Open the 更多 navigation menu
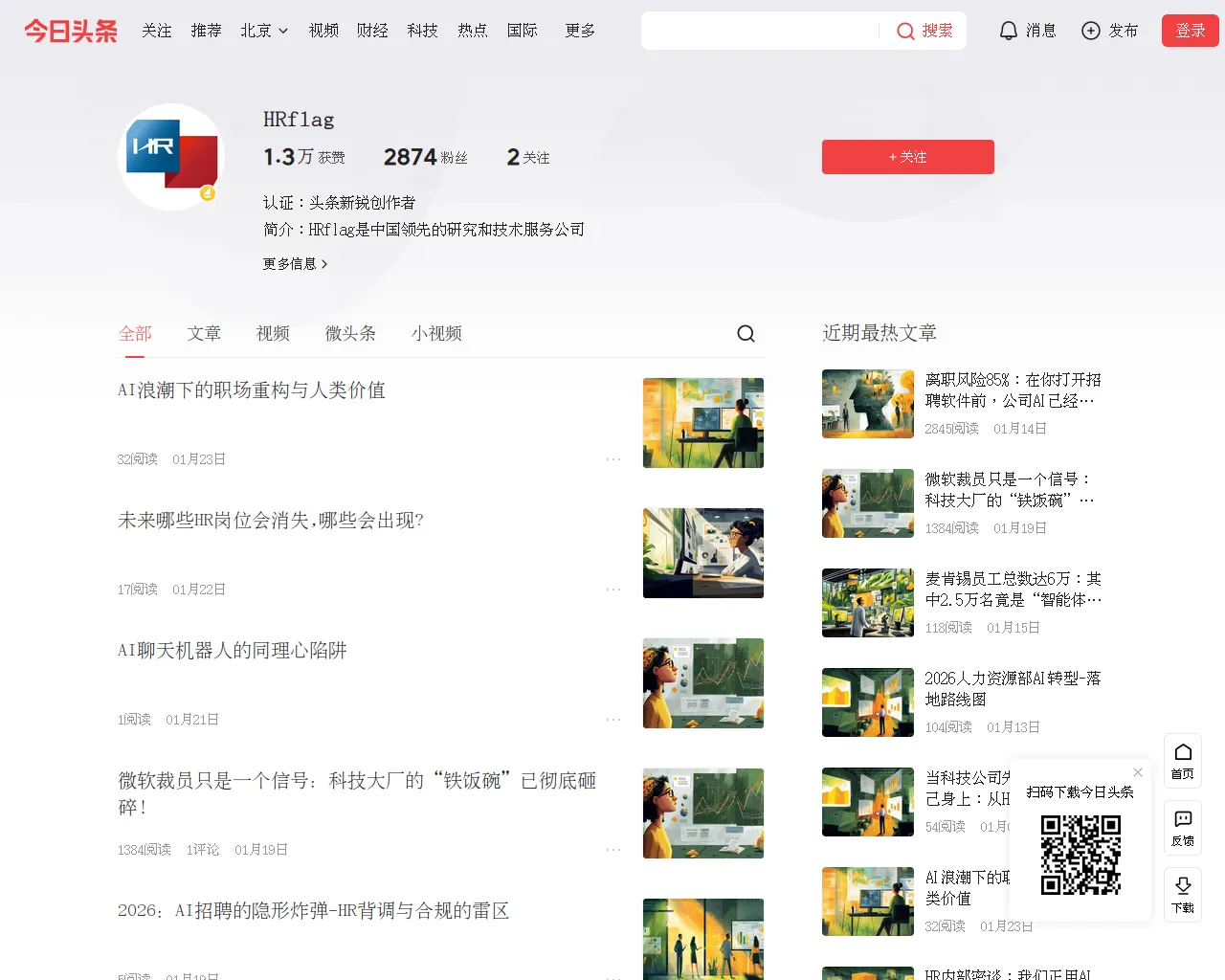The image size is (1225, 980). point(580,31)
